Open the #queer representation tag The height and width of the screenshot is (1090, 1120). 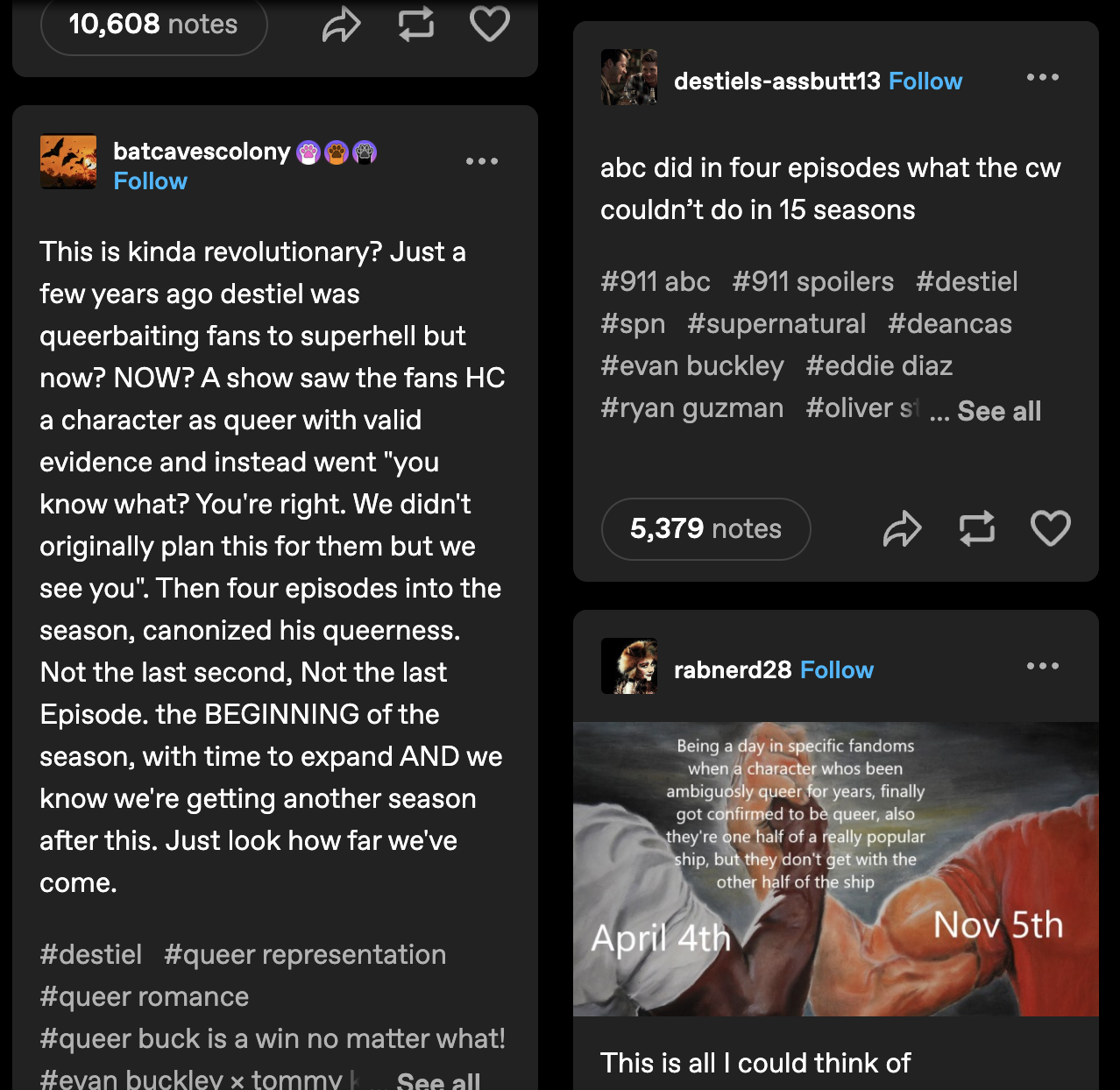point(305,955)
